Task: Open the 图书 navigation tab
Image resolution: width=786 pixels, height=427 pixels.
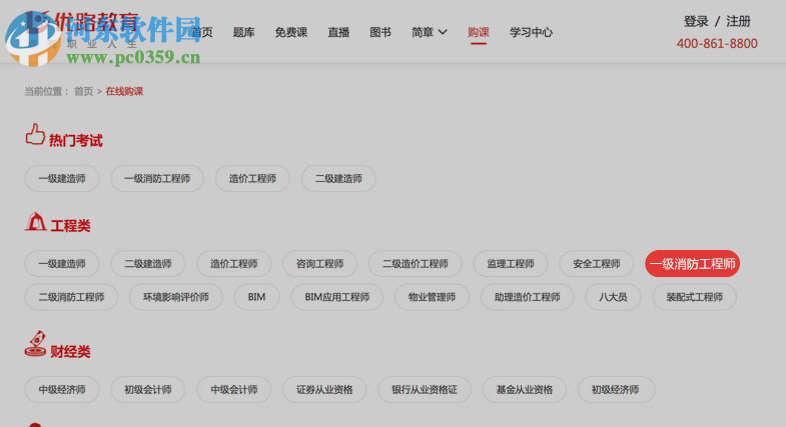Action: pos(380,32)
